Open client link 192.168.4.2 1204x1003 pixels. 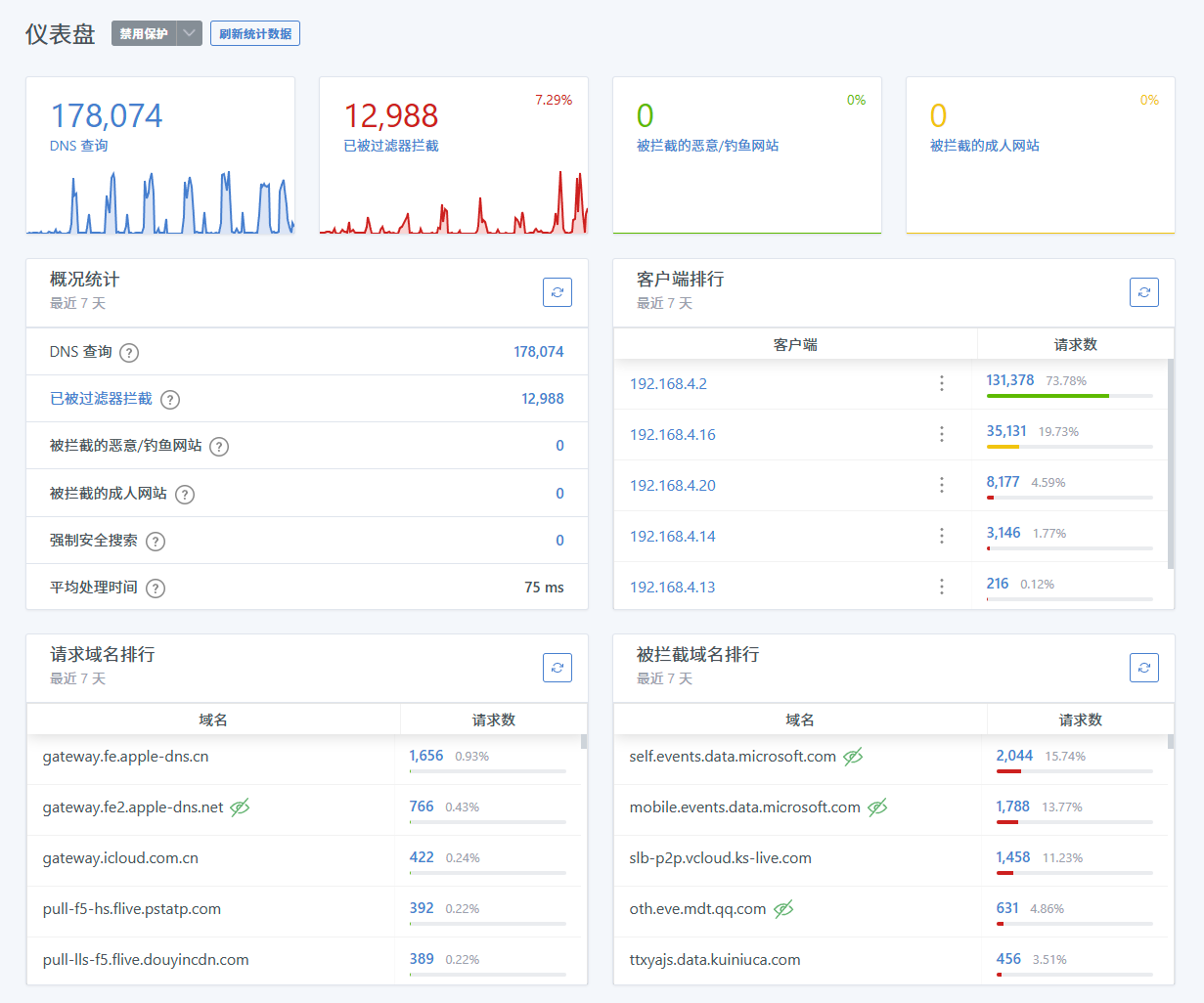pos(668,384)
